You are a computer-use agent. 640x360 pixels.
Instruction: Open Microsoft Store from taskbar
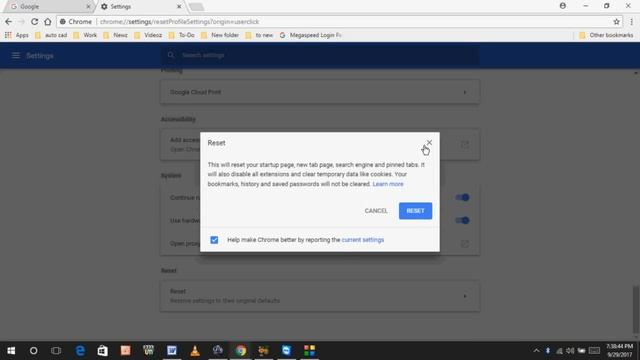click(x=102, y=351)
